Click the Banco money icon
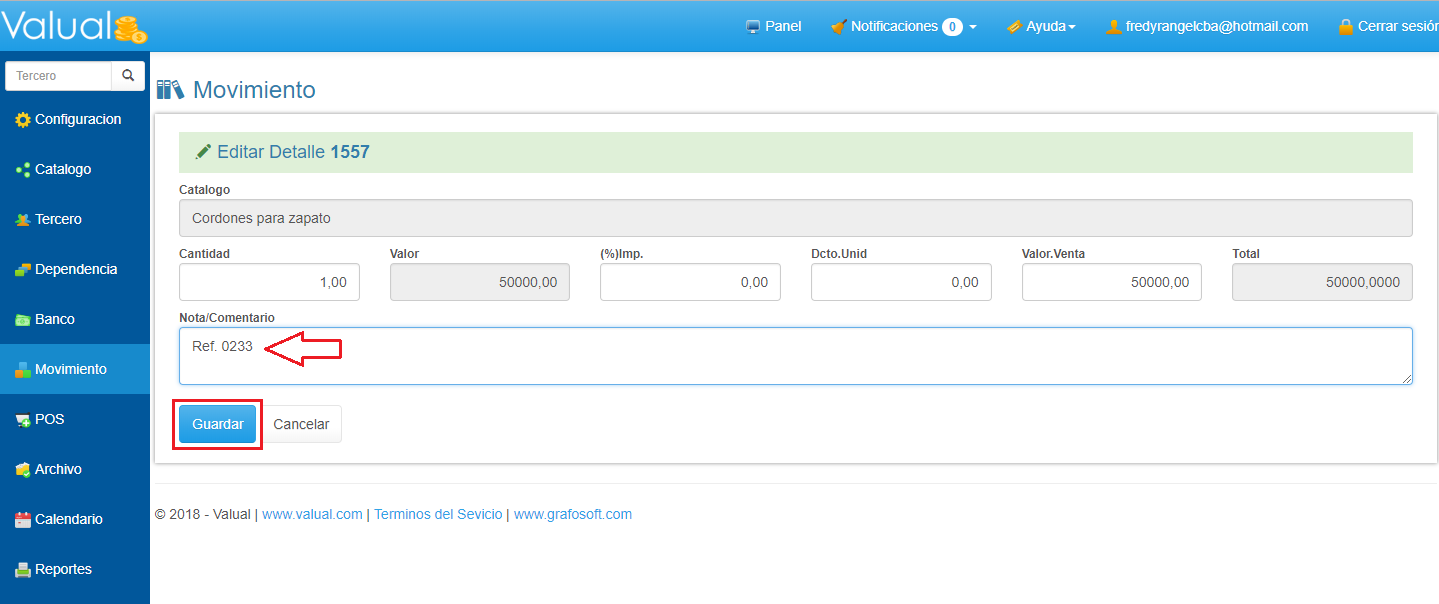Image resolution: width=1439 pixels, height=604 pixels. 23,320
